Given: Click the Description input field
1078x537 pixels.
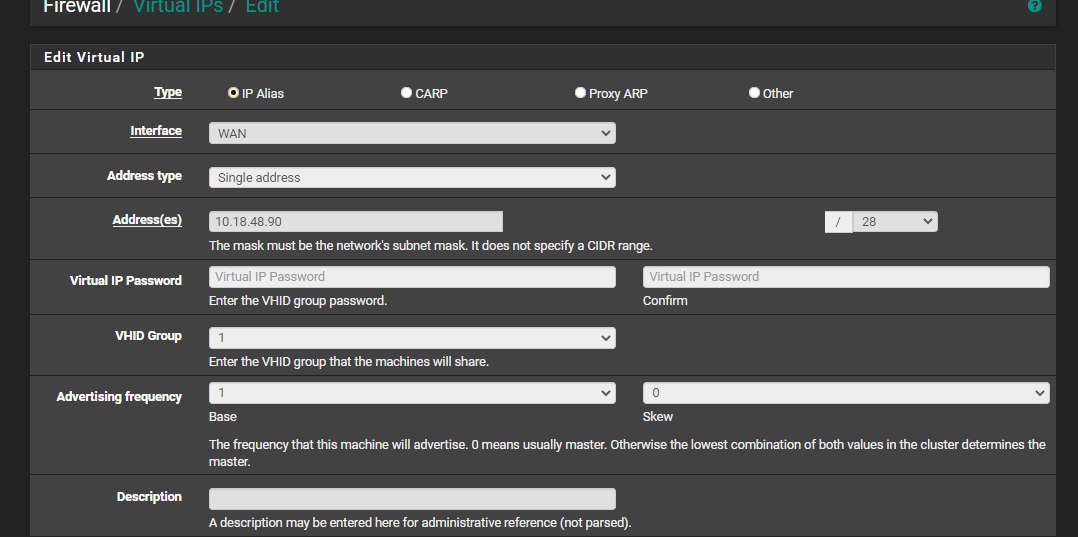Looking at the screenshot, I should [x=412, y=498].
